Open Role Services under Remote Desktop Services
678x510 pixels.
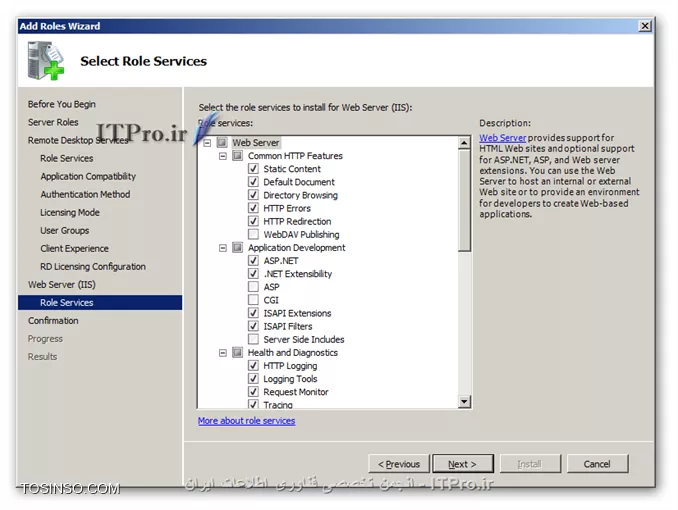tap(67, 158)
